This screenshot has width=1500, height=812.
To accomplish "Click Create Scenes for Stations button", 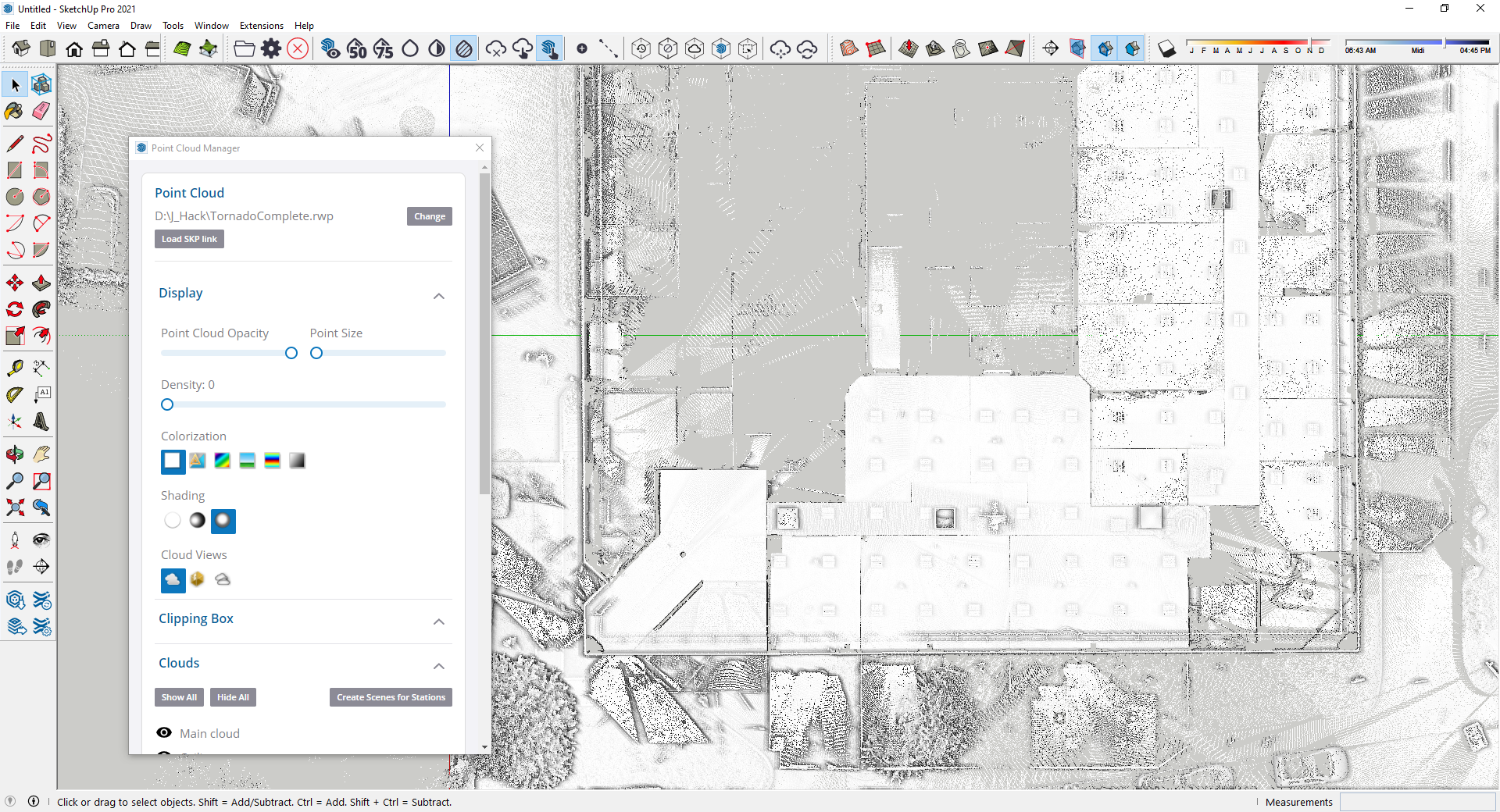I will coord(391,697).
